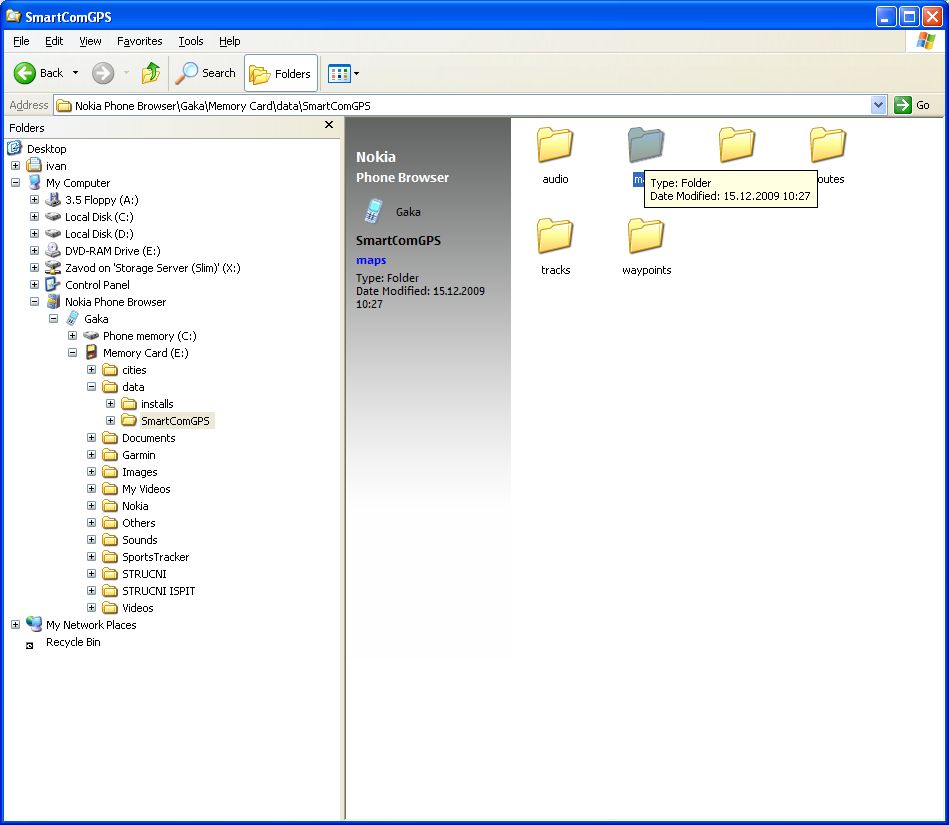Open the Tools menu
Viewport: 949px width, 825px height.
pyautogui.click(x=191, y=41)
